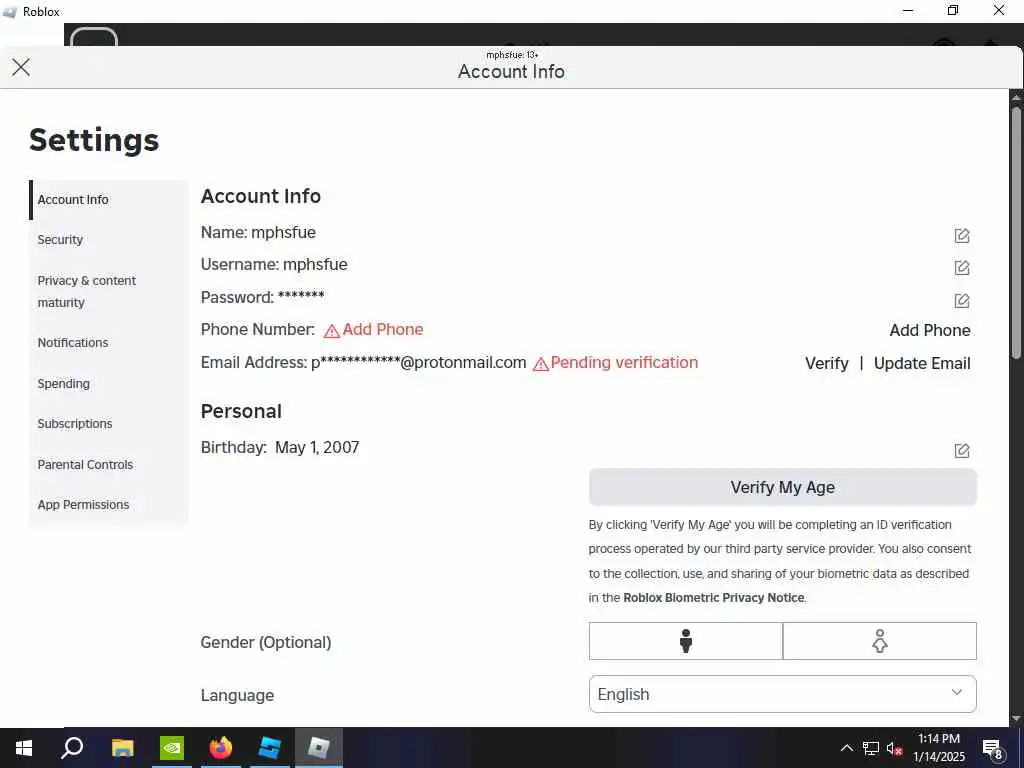The width and height of the screenshot is (1024, 768).
Task: Open the Spending settings tab
Action: 108,383
